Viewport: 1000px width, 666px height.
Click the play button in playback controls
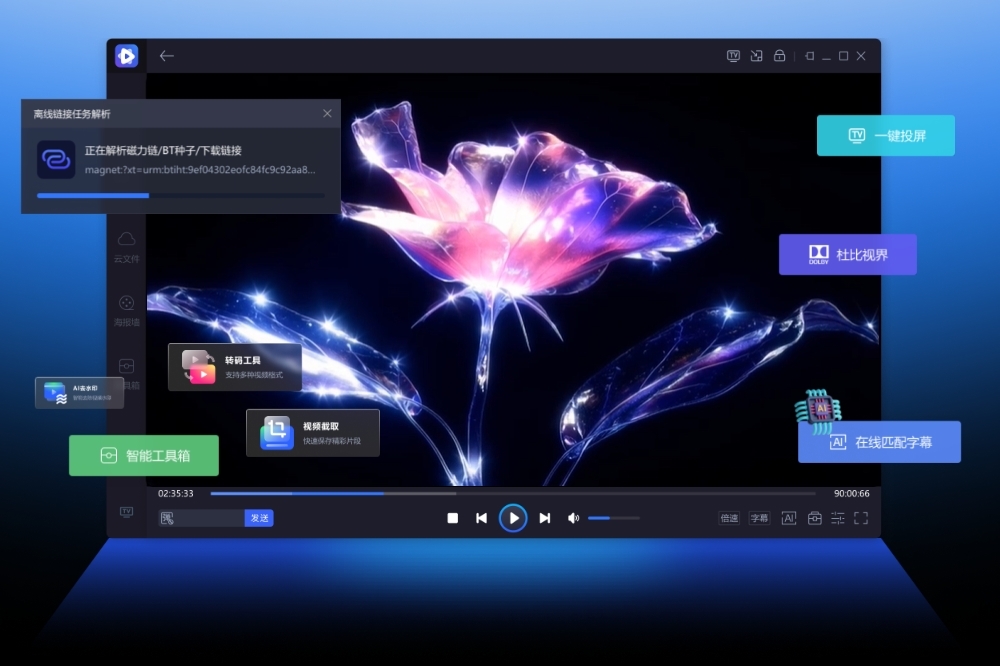pos(513,518)
